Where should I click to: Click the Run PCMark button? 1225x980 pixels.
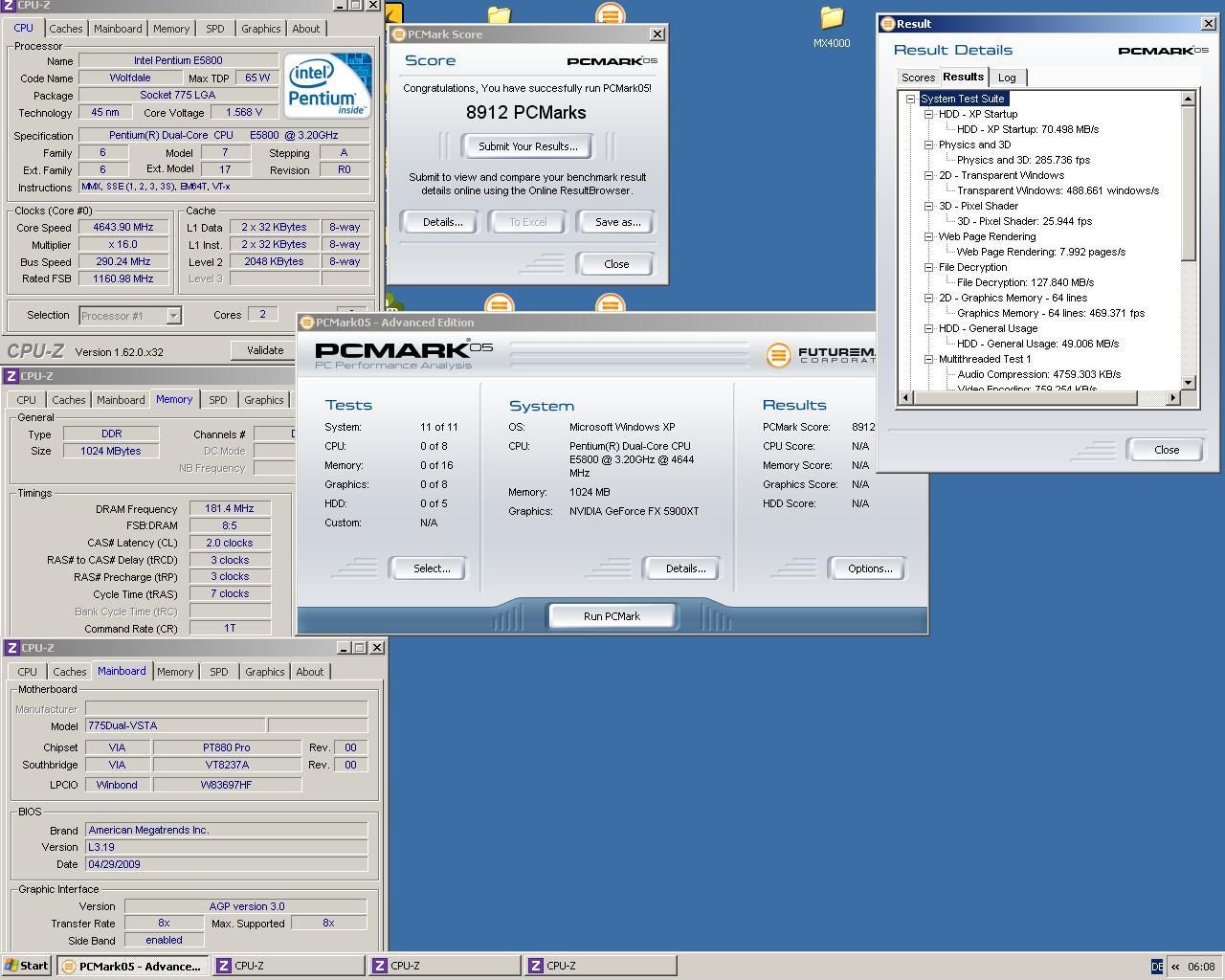[612, 616]
